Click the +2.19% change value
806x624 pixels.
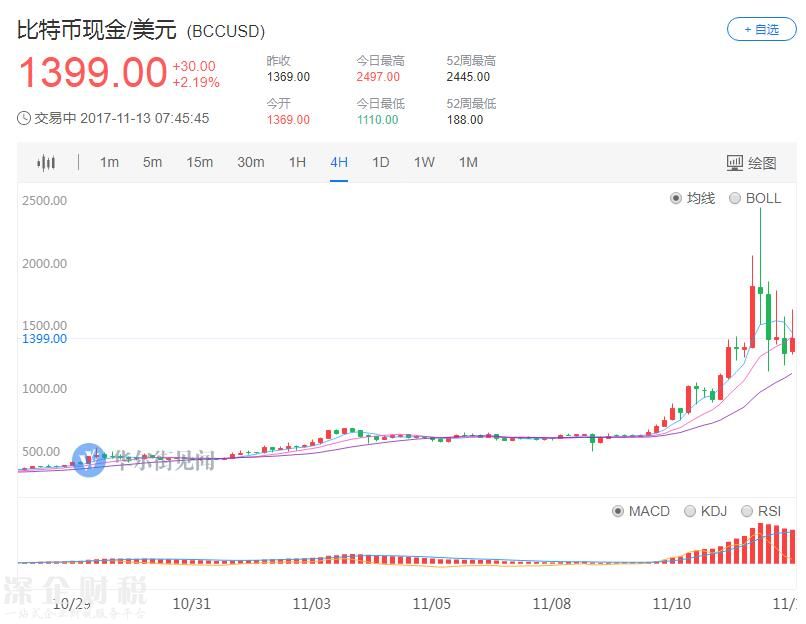coord(196,82)
